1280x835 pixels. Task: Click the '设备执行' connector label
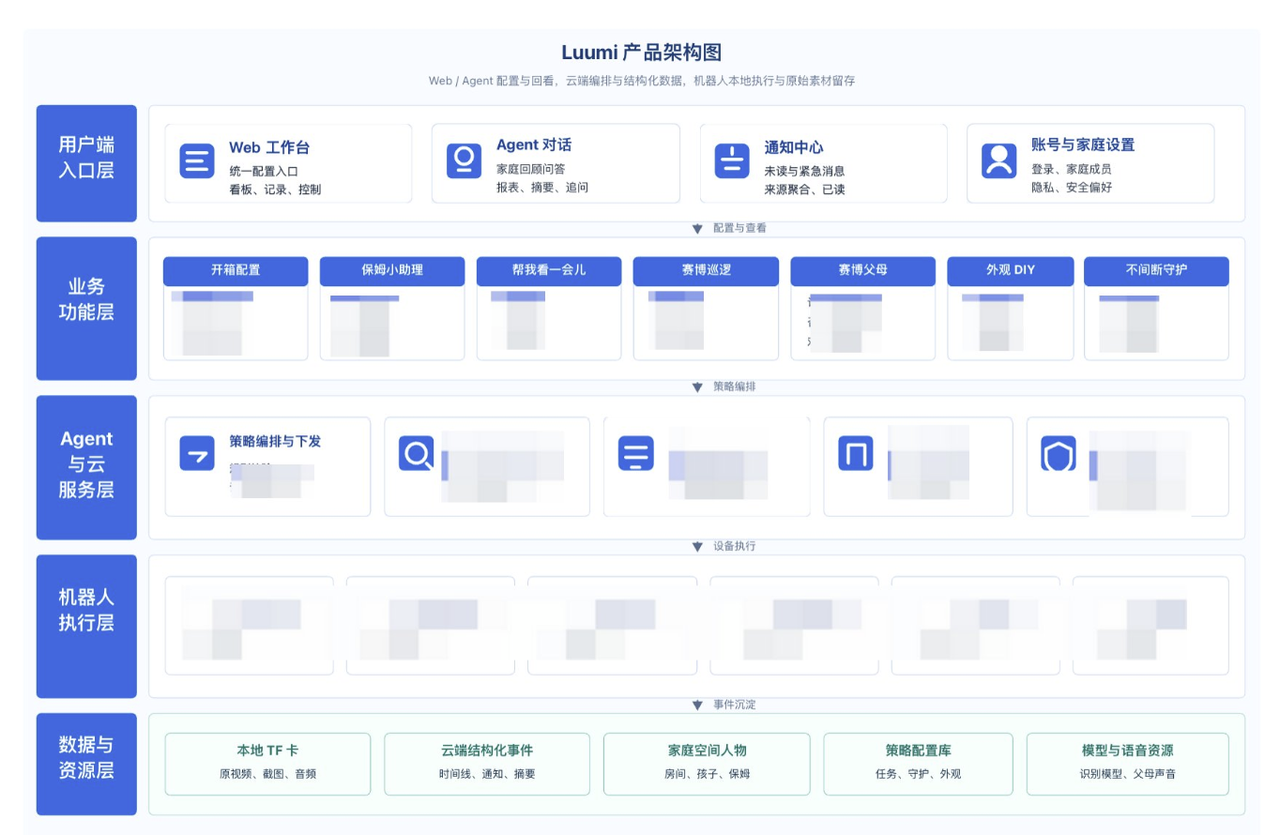(x=735, y=547)
